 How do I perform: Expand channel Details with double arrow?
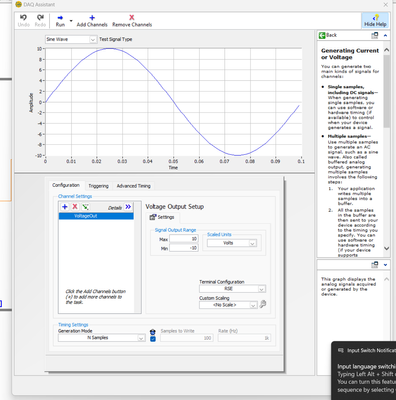(128, 207)
